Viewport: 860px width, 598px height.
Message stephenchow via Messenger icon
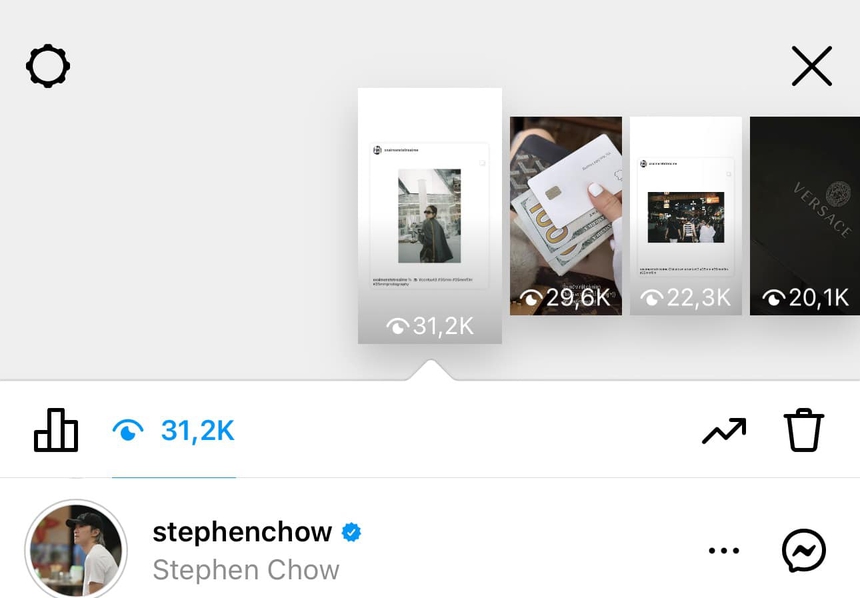coord(804,550)
